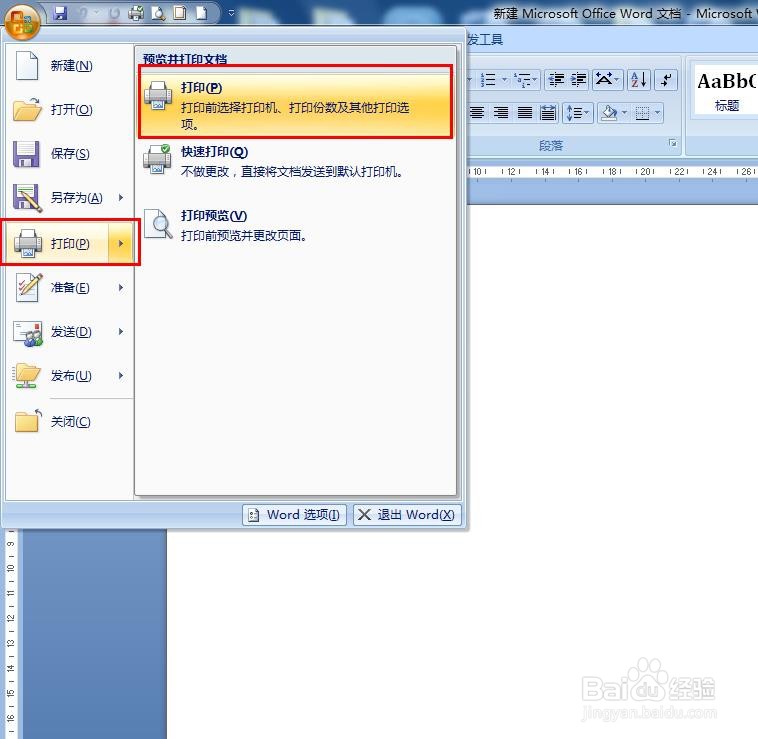Click 快速打印(Q) quick print option
Screen dimensions: 758x739
coord(295,161)
